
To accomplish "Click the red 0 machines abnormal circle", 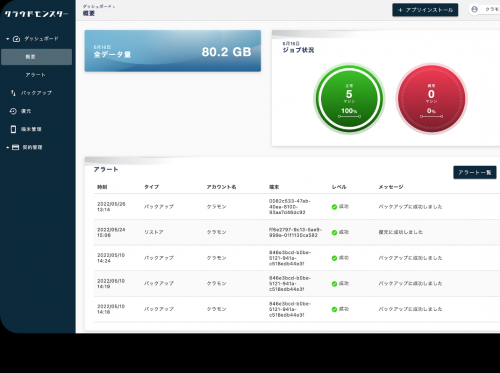I will 431,98.
